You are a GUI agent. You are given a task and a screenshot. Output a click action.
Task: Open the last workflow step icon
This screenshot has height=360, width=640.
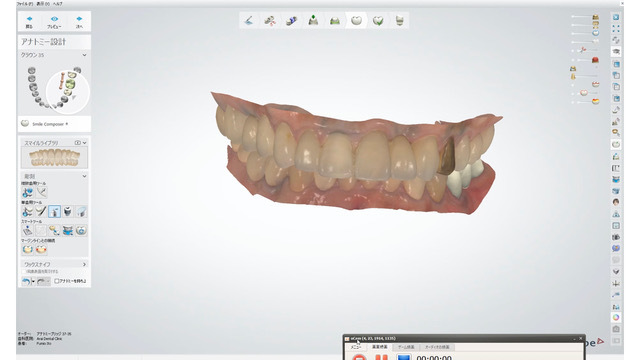tap(400, 20)
